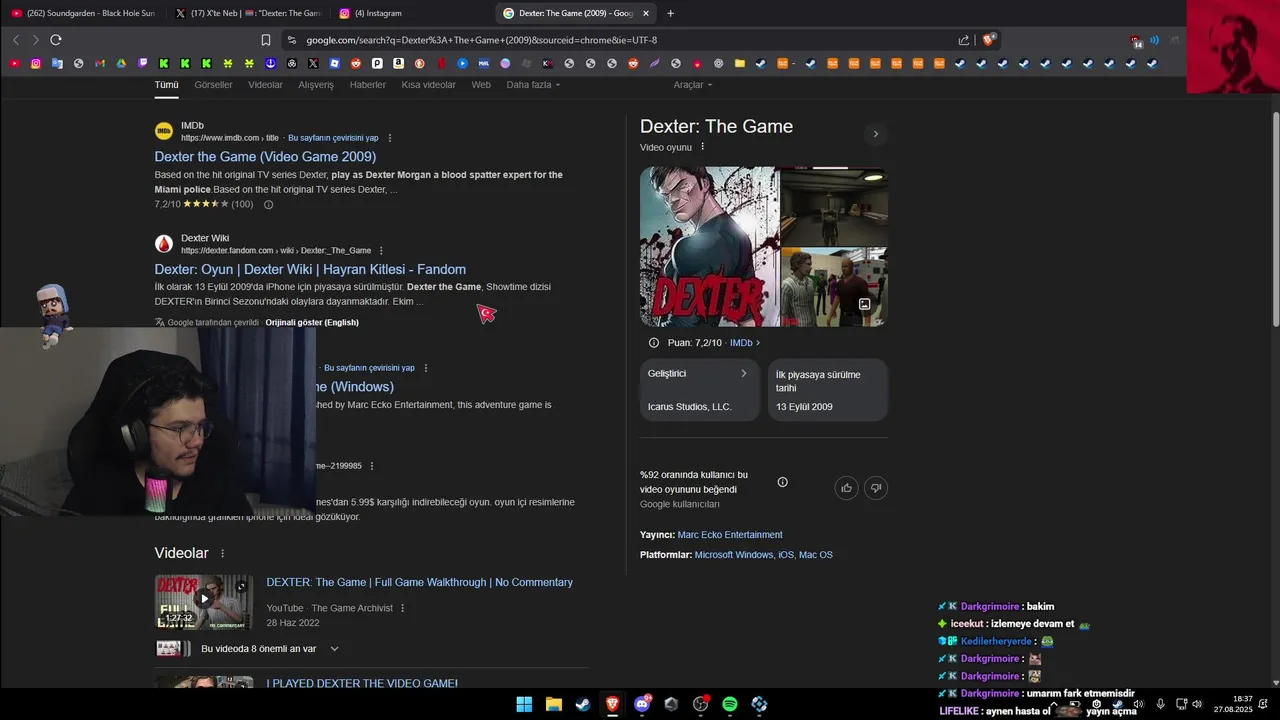Switch to Soundgarden Black Hole Sun browser tab

[83, 13]
